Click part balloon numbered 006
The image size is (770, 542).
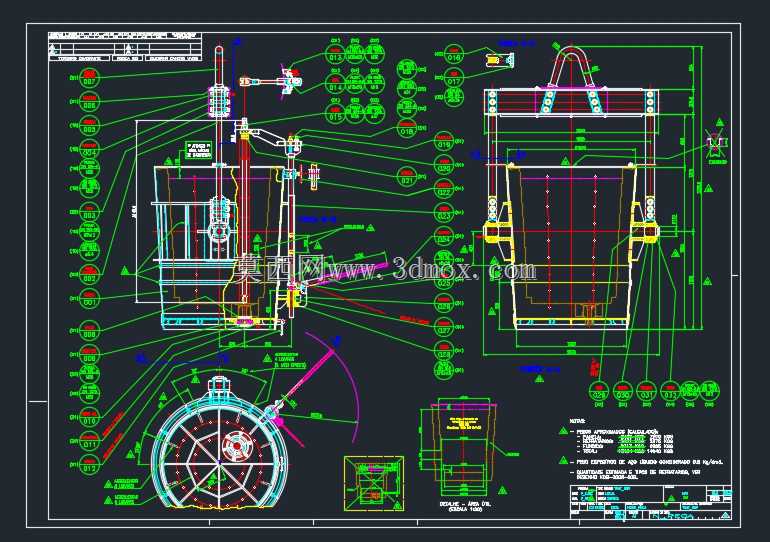click(x=89, y=103)
